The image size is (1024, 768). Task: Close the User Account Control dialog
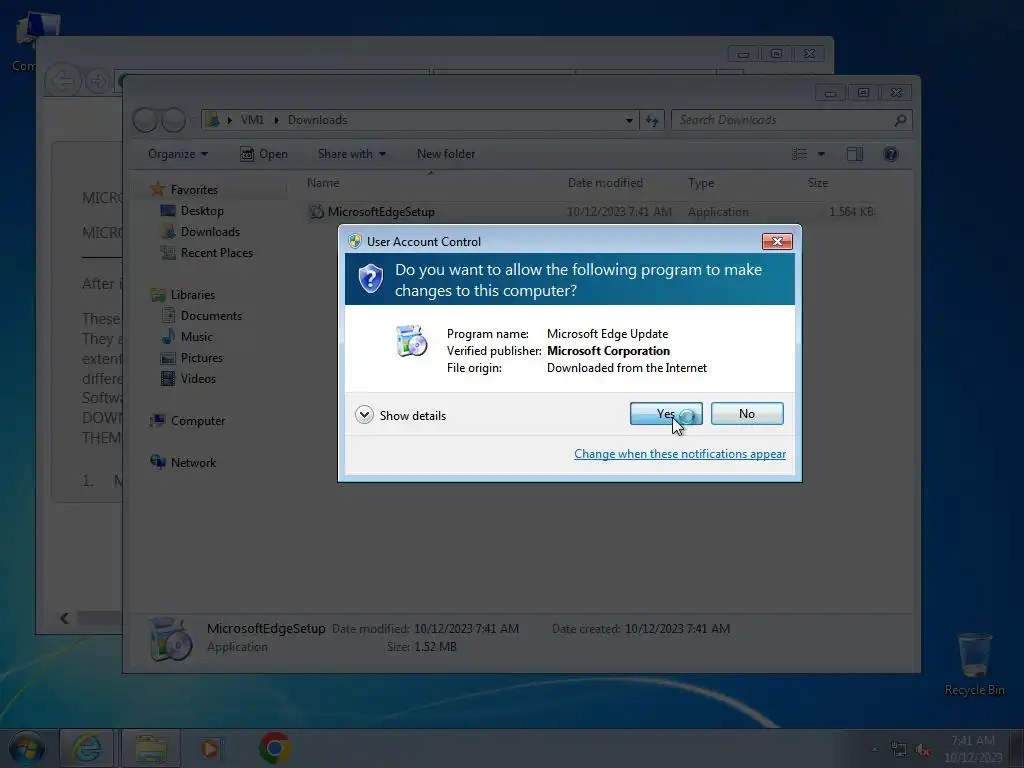(x=777, y=241)
